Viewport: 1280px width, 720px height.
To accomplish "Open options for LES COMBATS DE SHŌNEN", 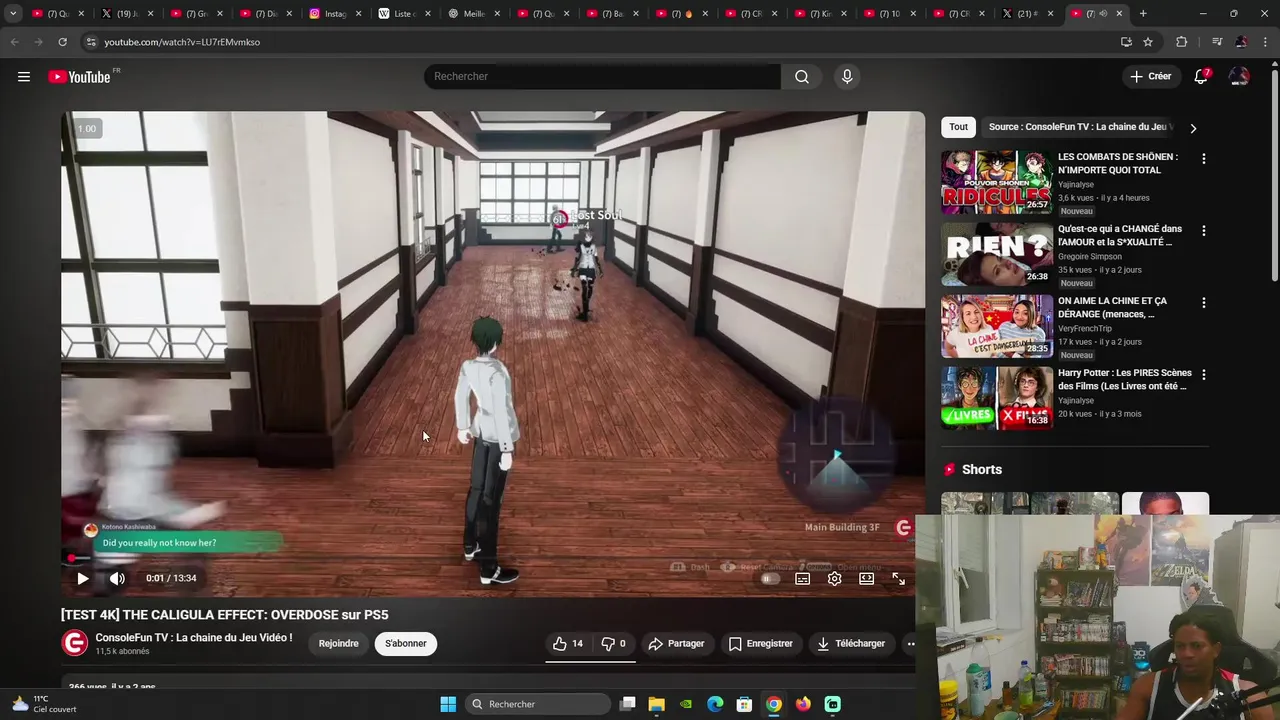I will [x=1203, y=159].
